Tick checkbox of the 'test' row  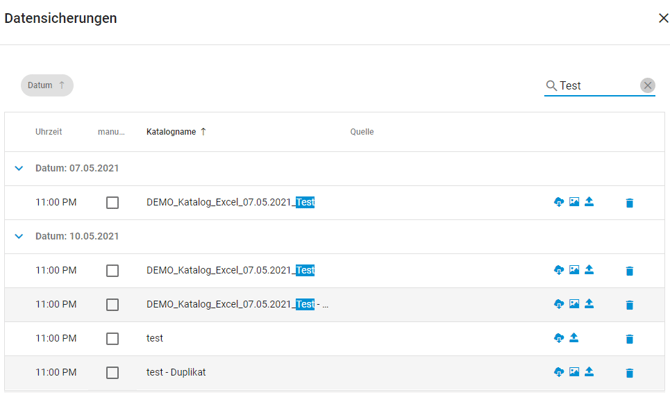(112, 339)
